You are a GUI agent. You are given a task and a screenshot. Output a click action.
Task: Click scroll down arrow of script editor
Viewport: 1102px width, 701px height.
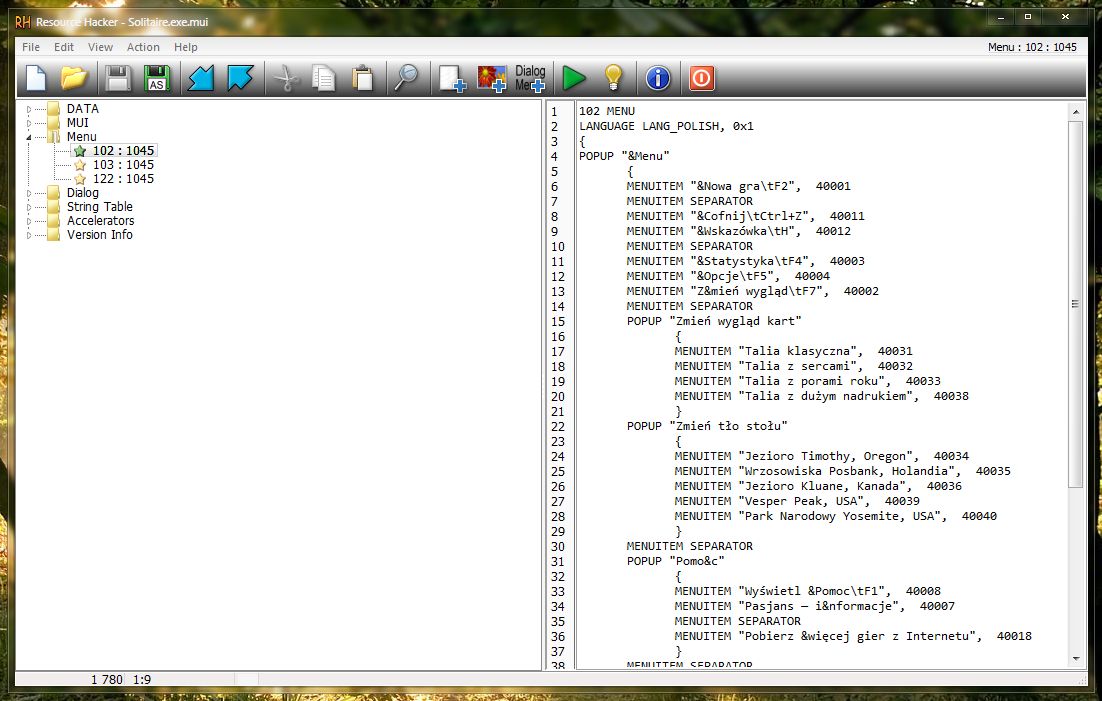tap(1075, 659)
